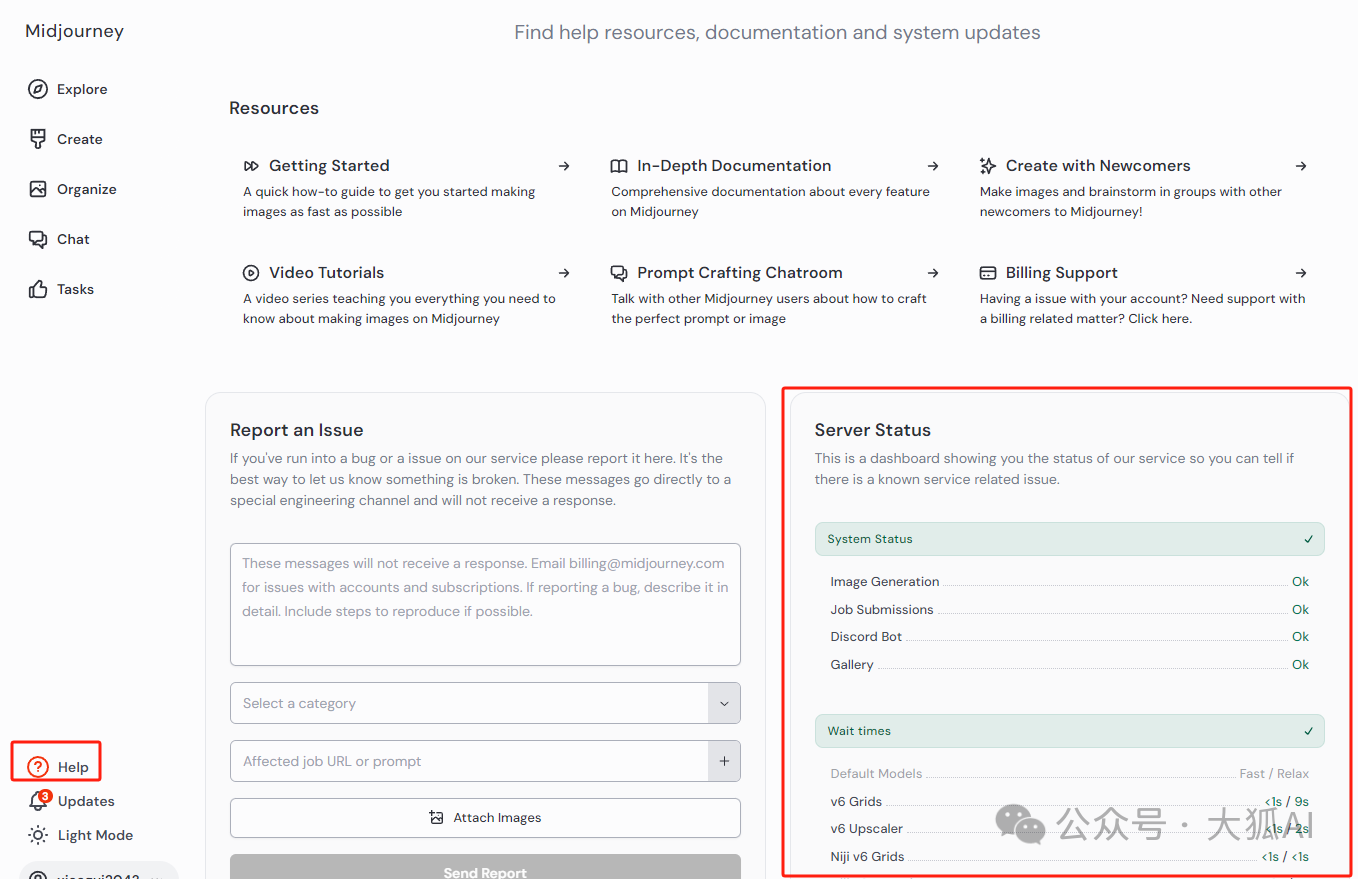Click the Video Tutorials play icon
This screenshot has width=1358, height=879.
click(x=251, y=273)
